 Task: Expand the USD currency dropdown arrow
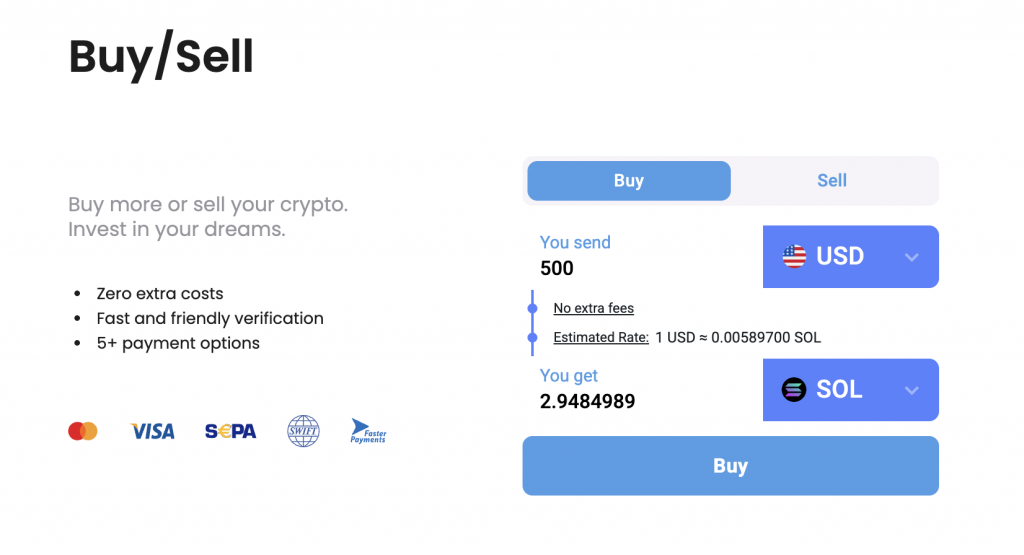coord(911,257)
